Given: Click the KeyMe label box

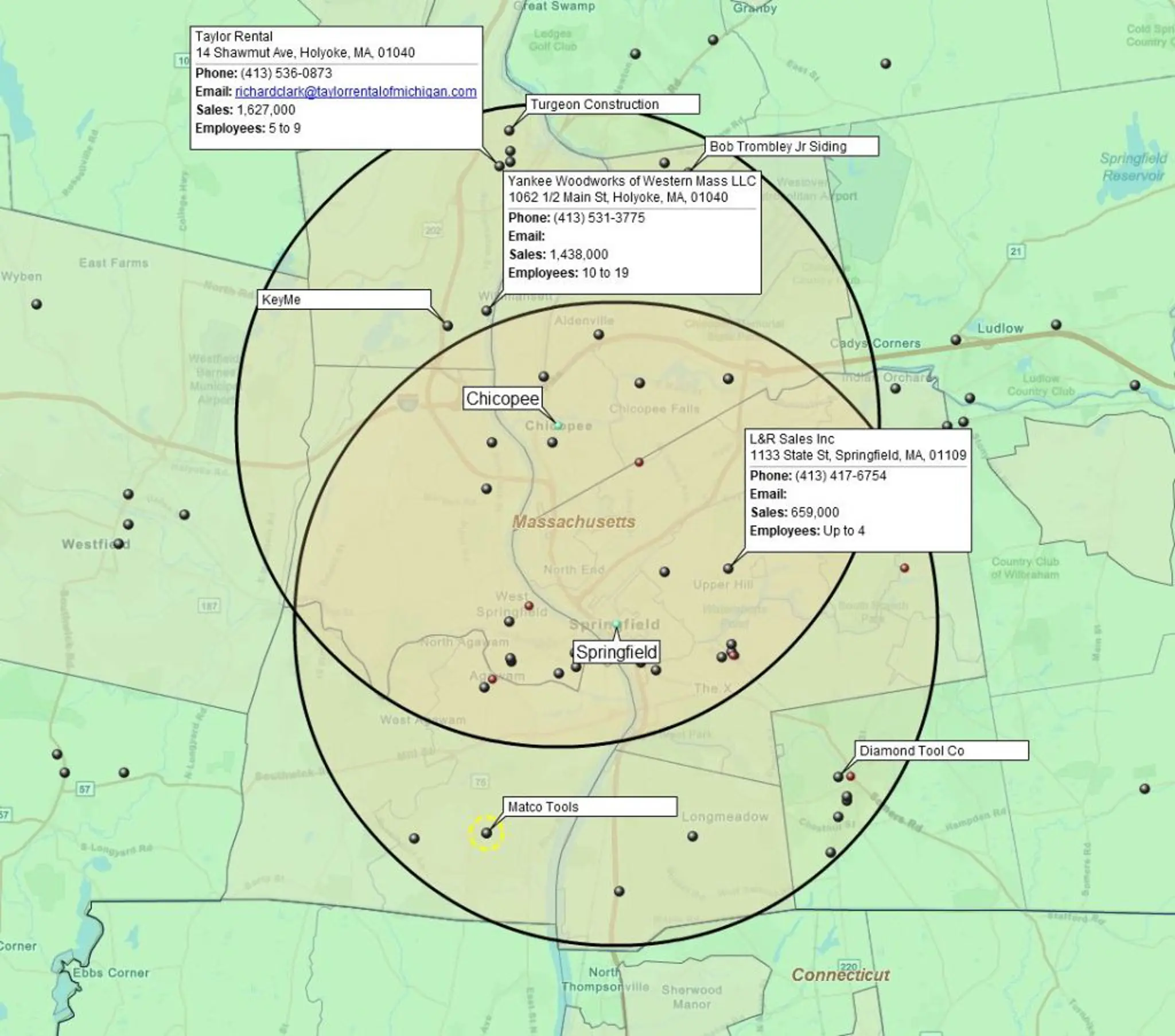Looking at the screenshot, I should click(x=344, y=299).
